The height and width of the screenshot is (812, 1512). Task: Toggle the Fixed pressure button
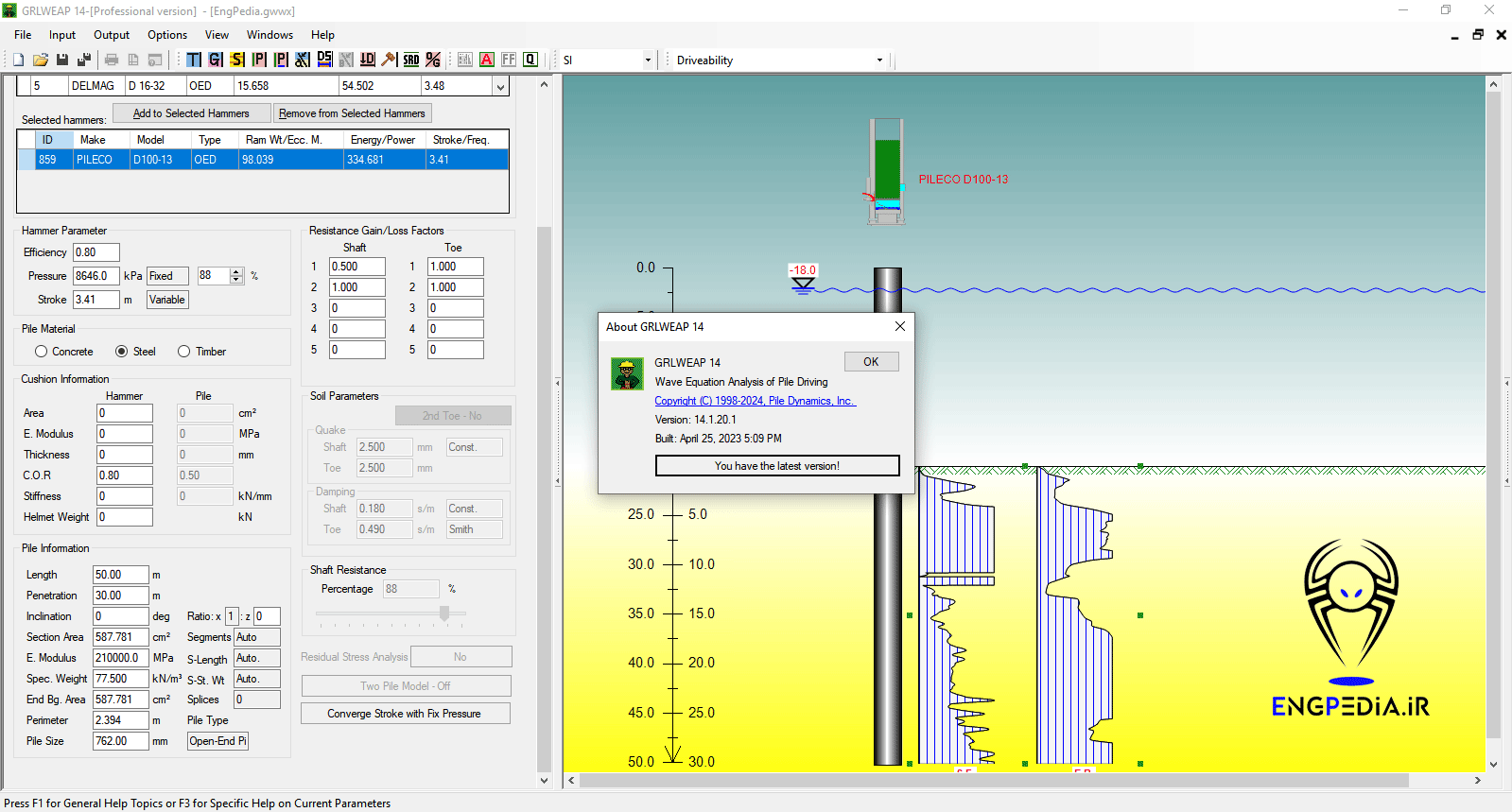click(167, 276)
